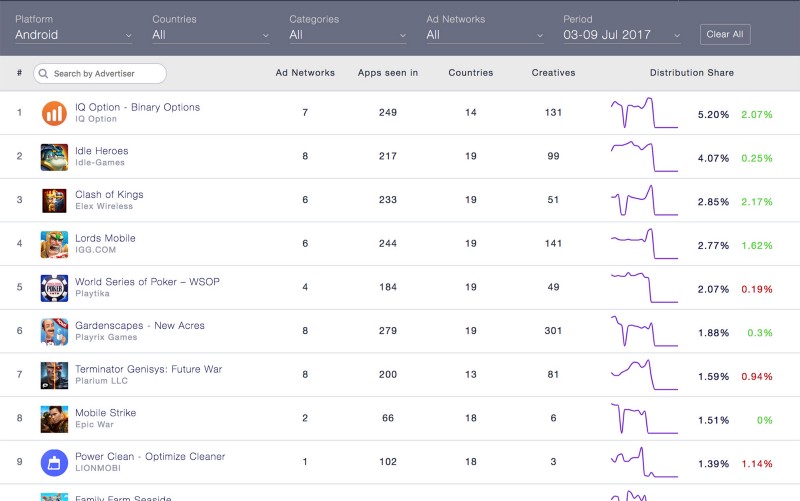
Task: Open World Series of Poker – WSOP entry
Action: pyautogui.click(x=147, y=282)
